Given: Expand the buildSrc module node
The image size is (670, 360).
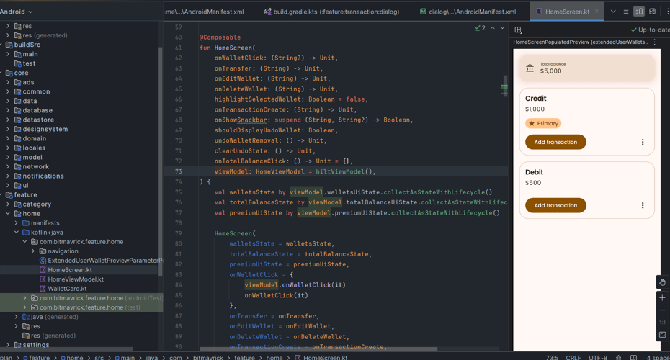Looking at the screenshot, I should [x=2, y=45].
